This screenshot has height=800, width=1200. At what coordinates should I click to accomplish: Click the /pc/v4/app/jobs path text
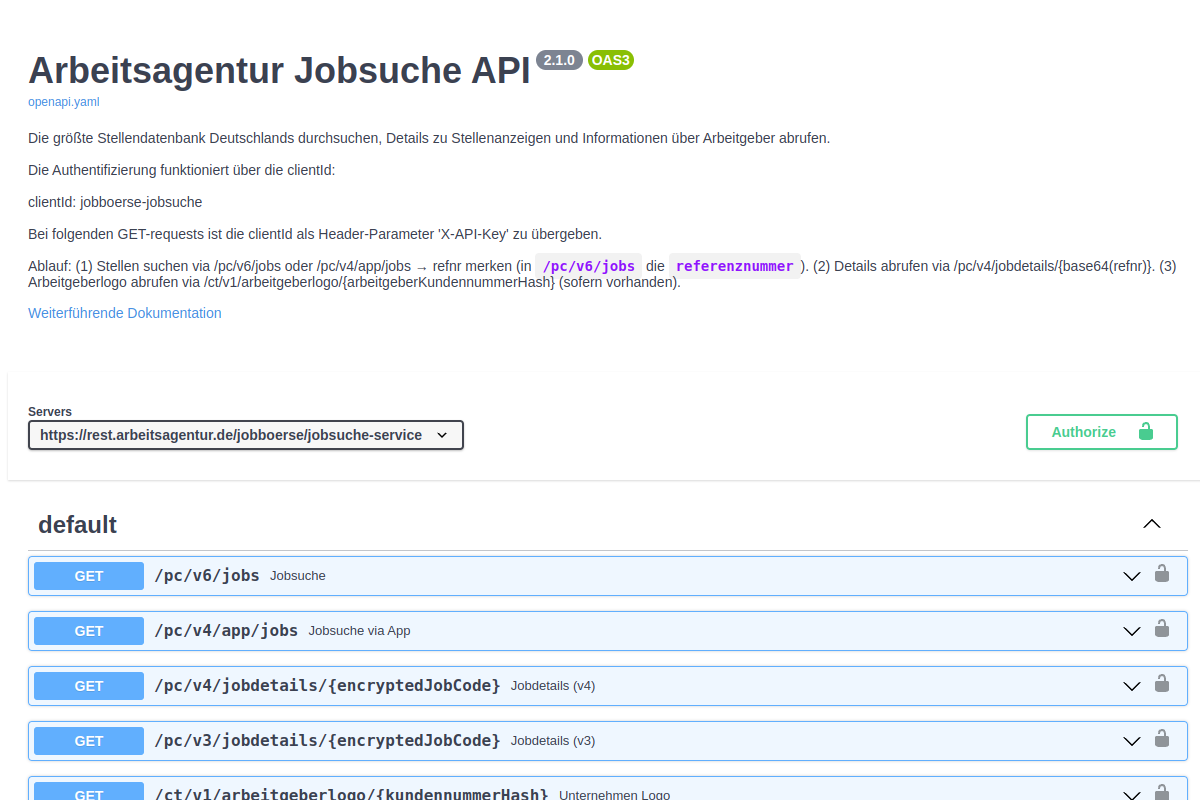[226, 631]
